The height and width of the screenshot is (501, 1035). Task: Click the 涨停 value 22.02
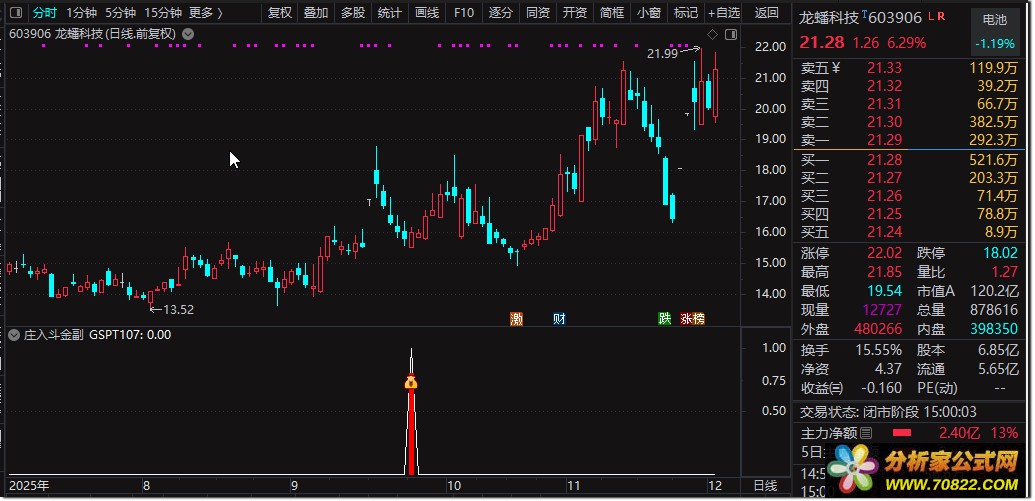tap(885, 253)
